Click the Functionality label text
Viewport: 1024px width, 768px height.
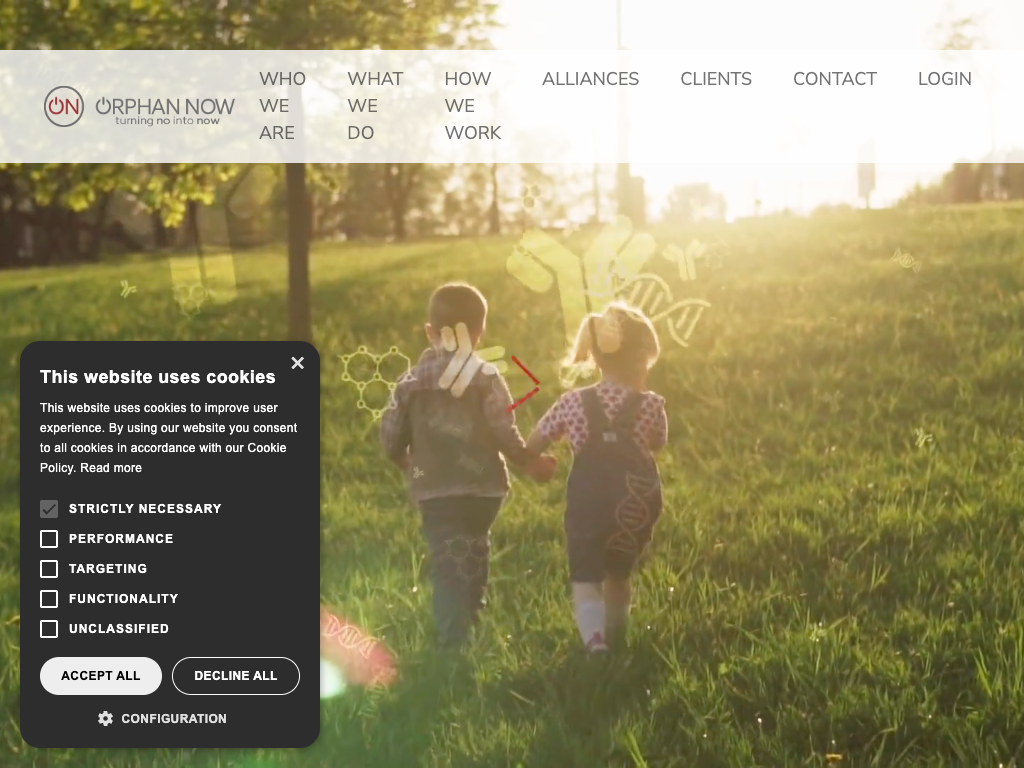click(x=123, y=599)
